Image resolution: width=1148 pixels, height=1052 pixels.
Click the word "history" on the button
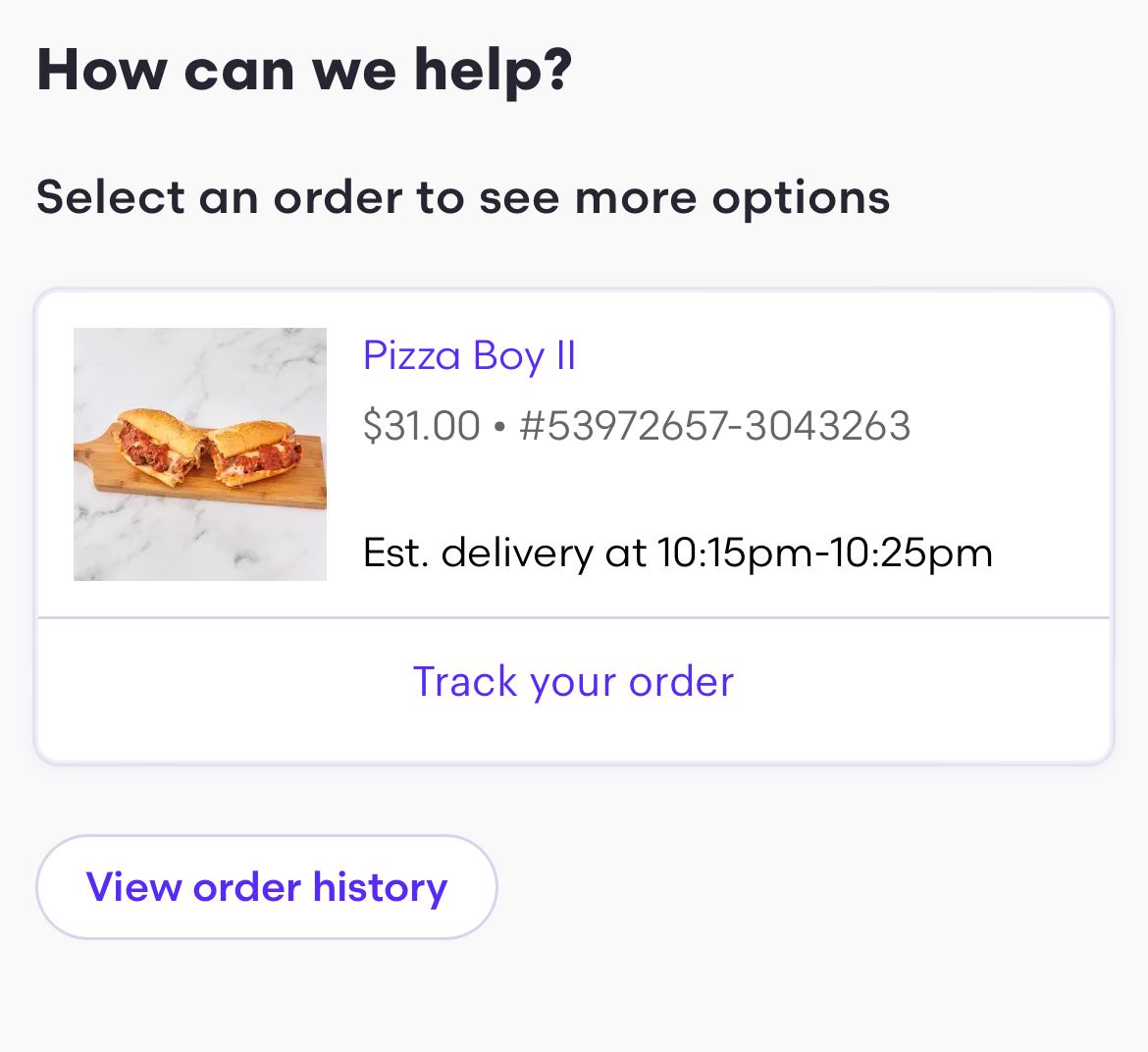tap(380, 887)
